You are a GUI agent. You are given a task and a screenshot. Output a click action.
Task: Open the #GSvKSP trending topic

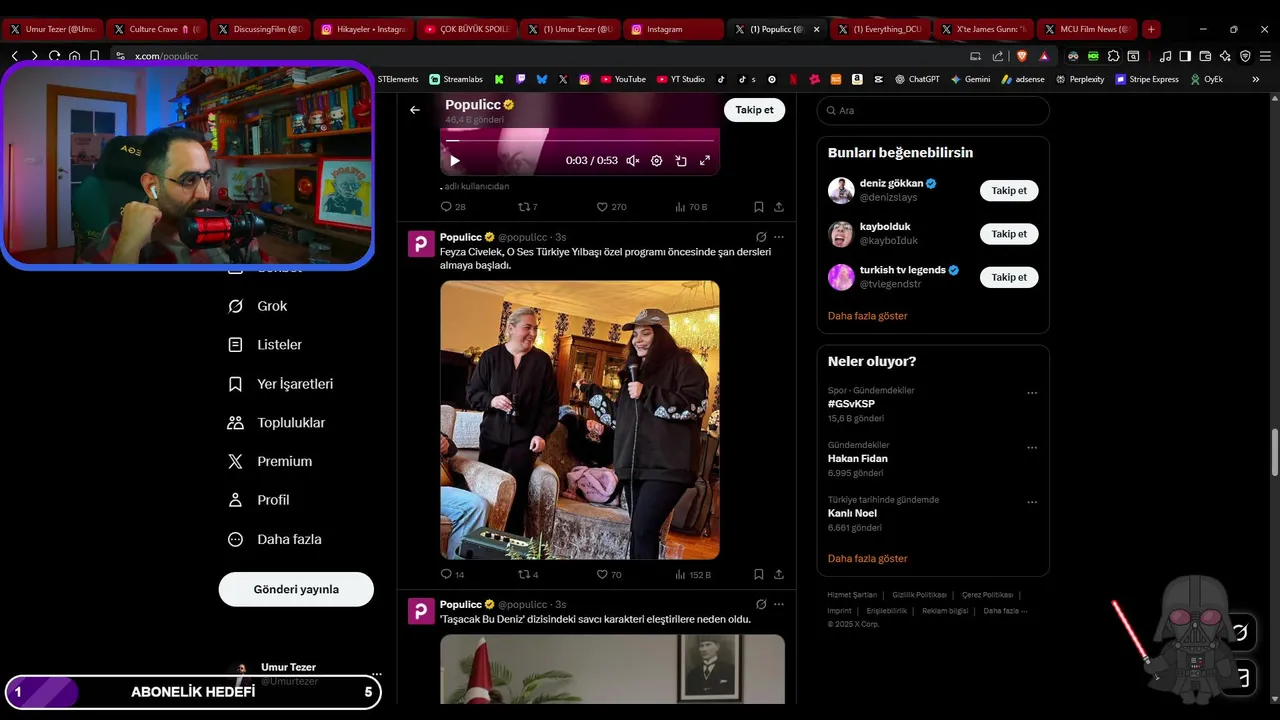pyautogui.click(x=851, y=404)
